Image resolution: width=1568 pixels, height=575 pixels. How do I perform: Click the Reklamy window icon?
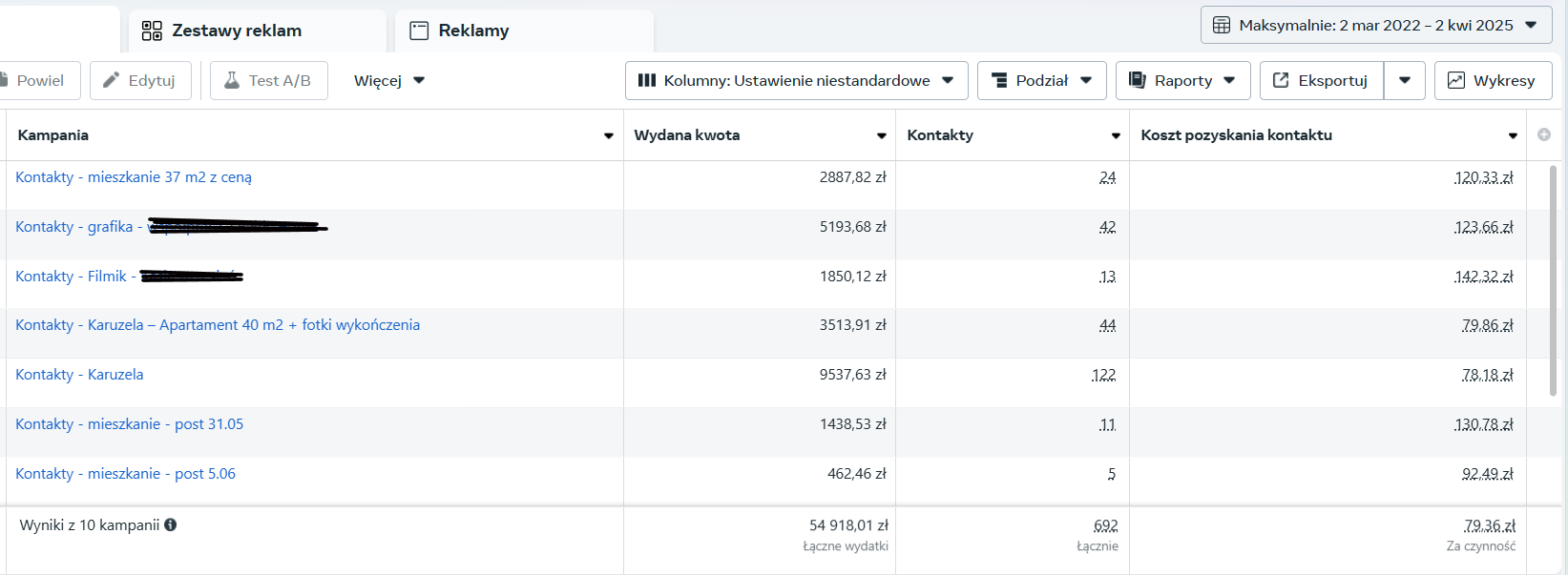[419, 31]
